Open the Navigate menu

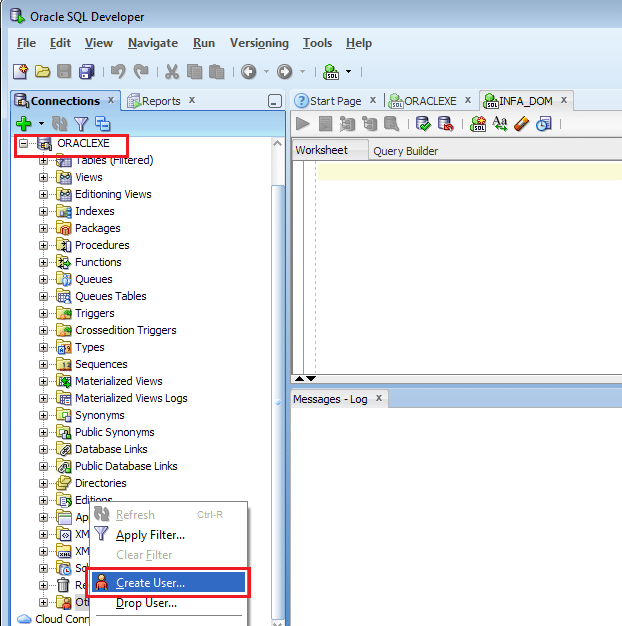click(x=153, y=43)
